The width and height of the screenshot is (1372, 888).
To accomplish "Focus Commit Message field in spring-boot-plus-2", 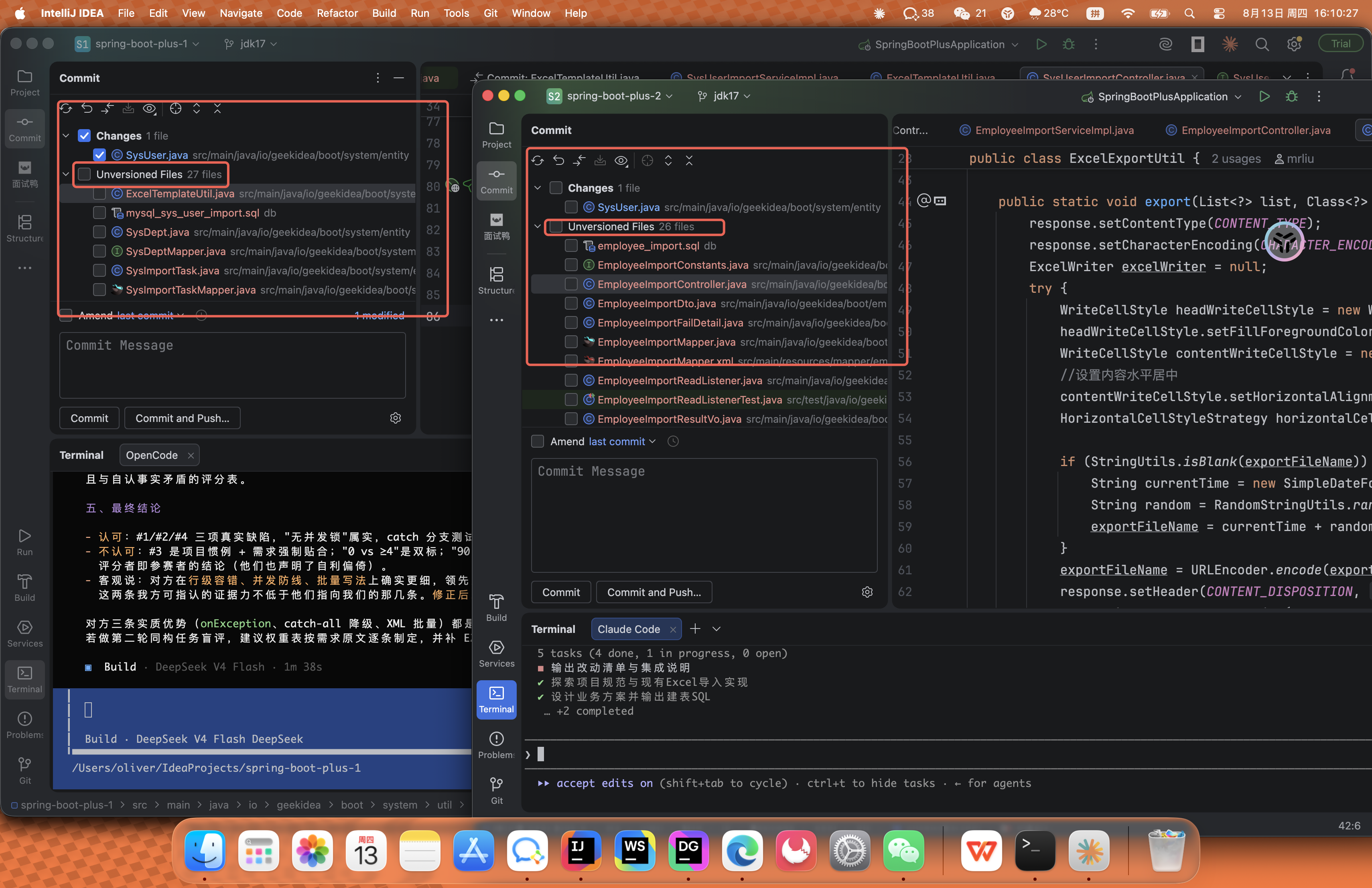I will point(704,515).
